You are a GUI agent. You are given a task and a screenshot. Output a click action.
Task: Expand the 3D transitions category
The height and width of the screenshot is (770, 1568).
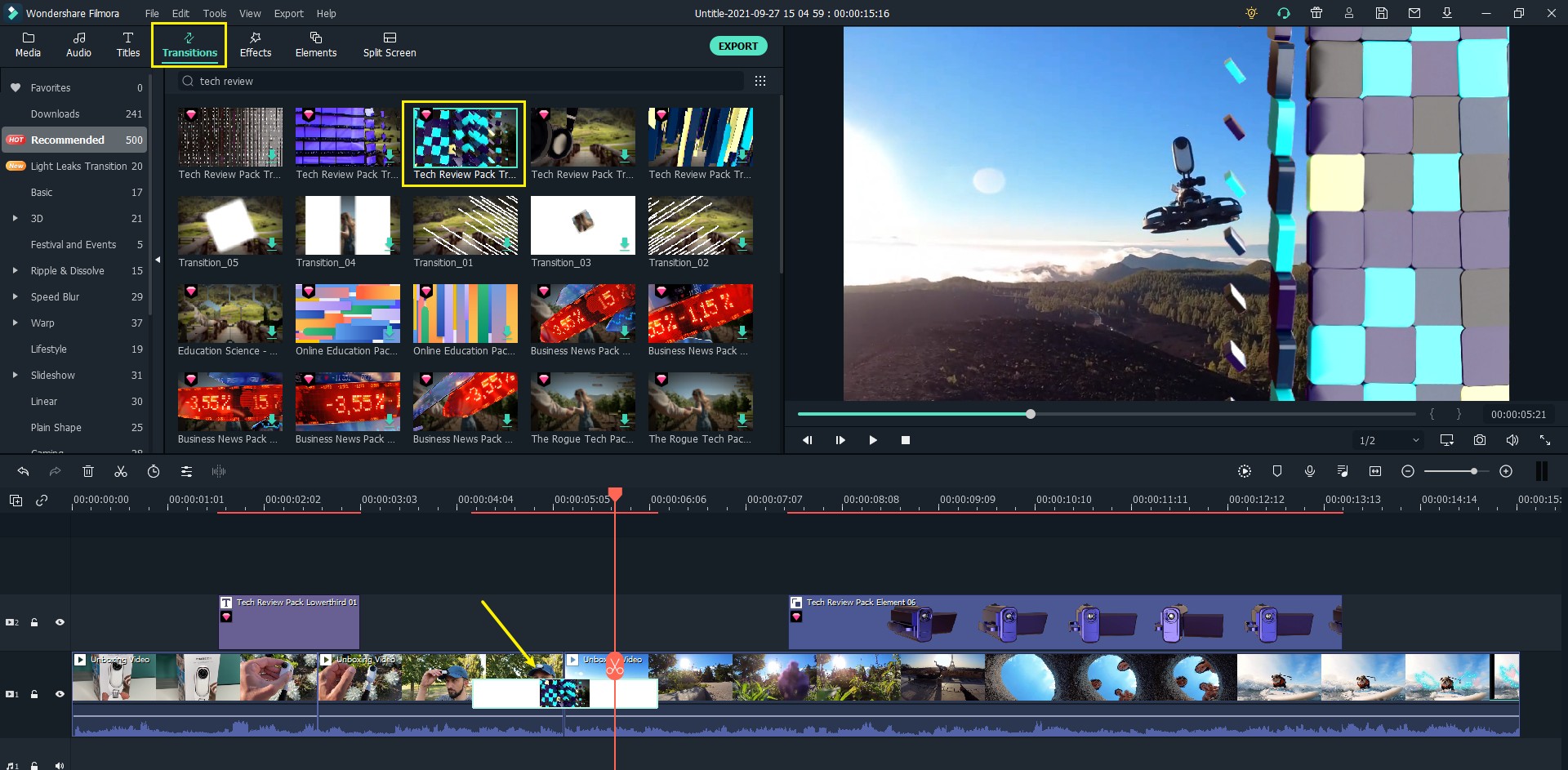(x=15, y=218)
